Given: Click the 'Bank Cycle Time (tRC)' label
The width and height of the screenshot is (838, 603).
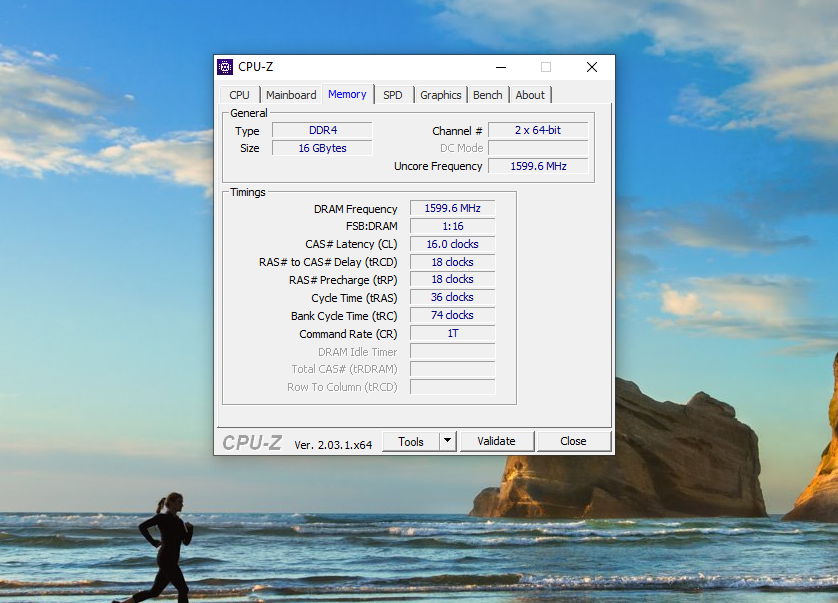Looking at the screenshot, I should pyautogui.click(x=344, y=316).
